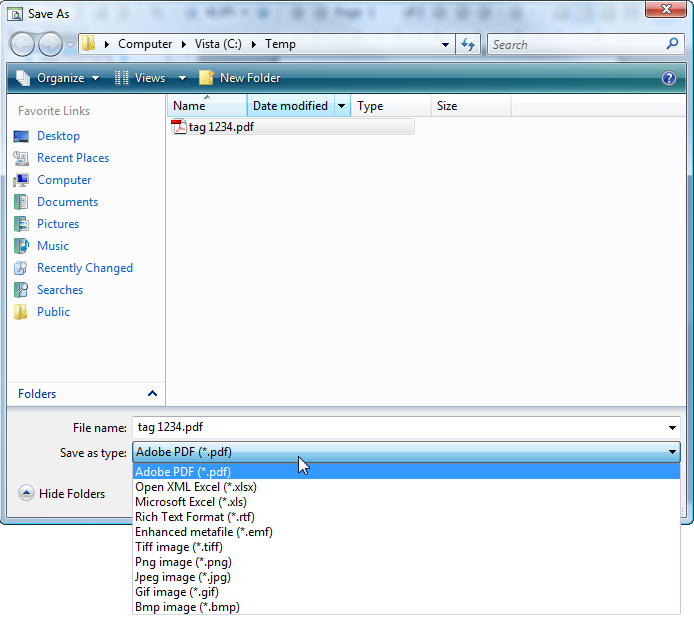Viewport: 694px width, 633px height.
Task: Open the Computer favorite link
Action: [x=64, y=180]
